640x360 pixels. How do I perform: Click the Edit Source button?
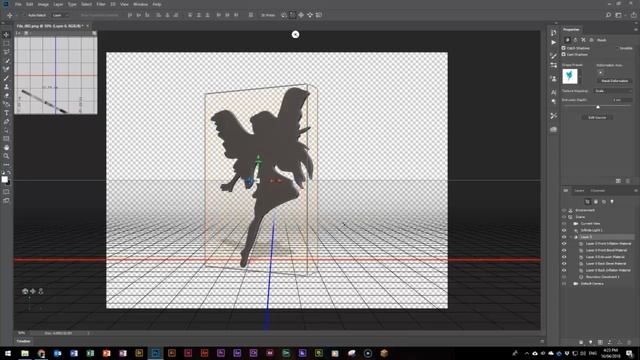tap(597, 118)
